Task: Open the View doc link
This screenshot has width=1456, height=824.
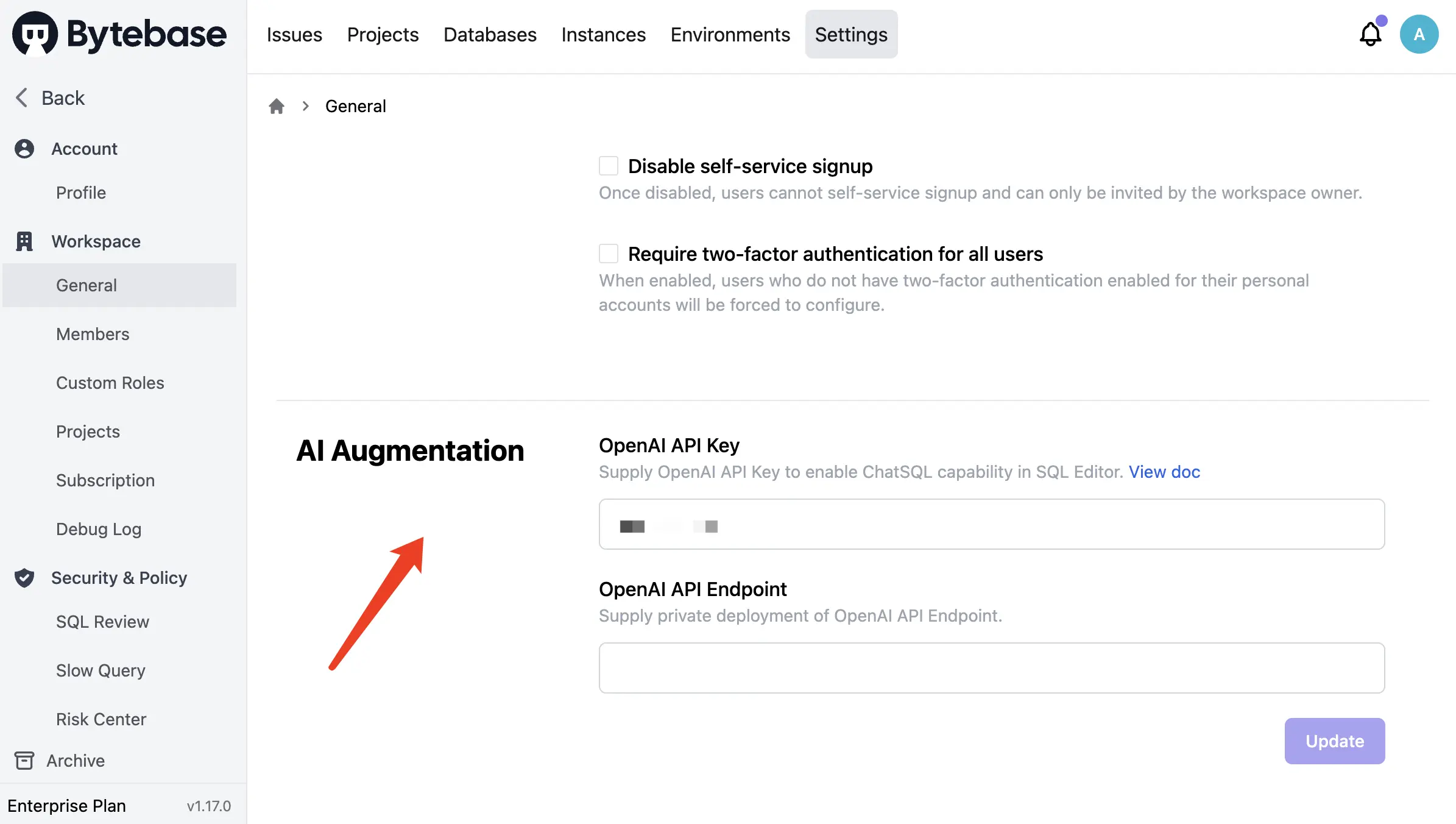Action: pos(1164,472)
